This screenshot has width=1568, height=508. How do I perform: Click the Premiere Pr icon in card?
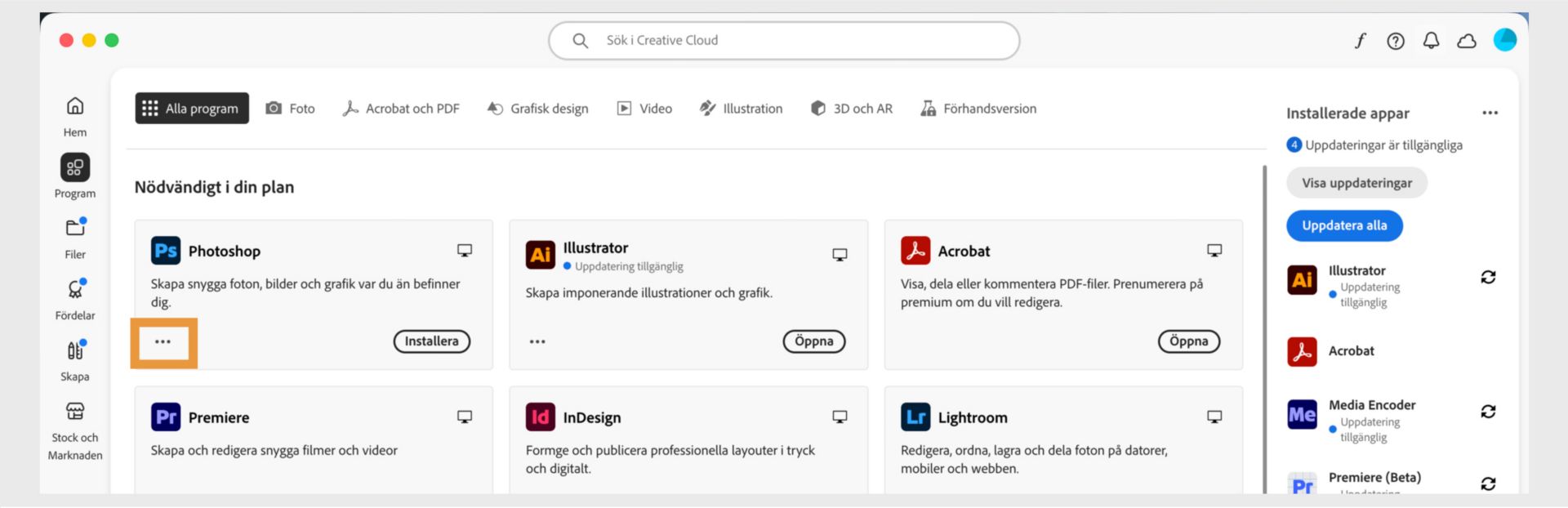[x=166, y=417]
